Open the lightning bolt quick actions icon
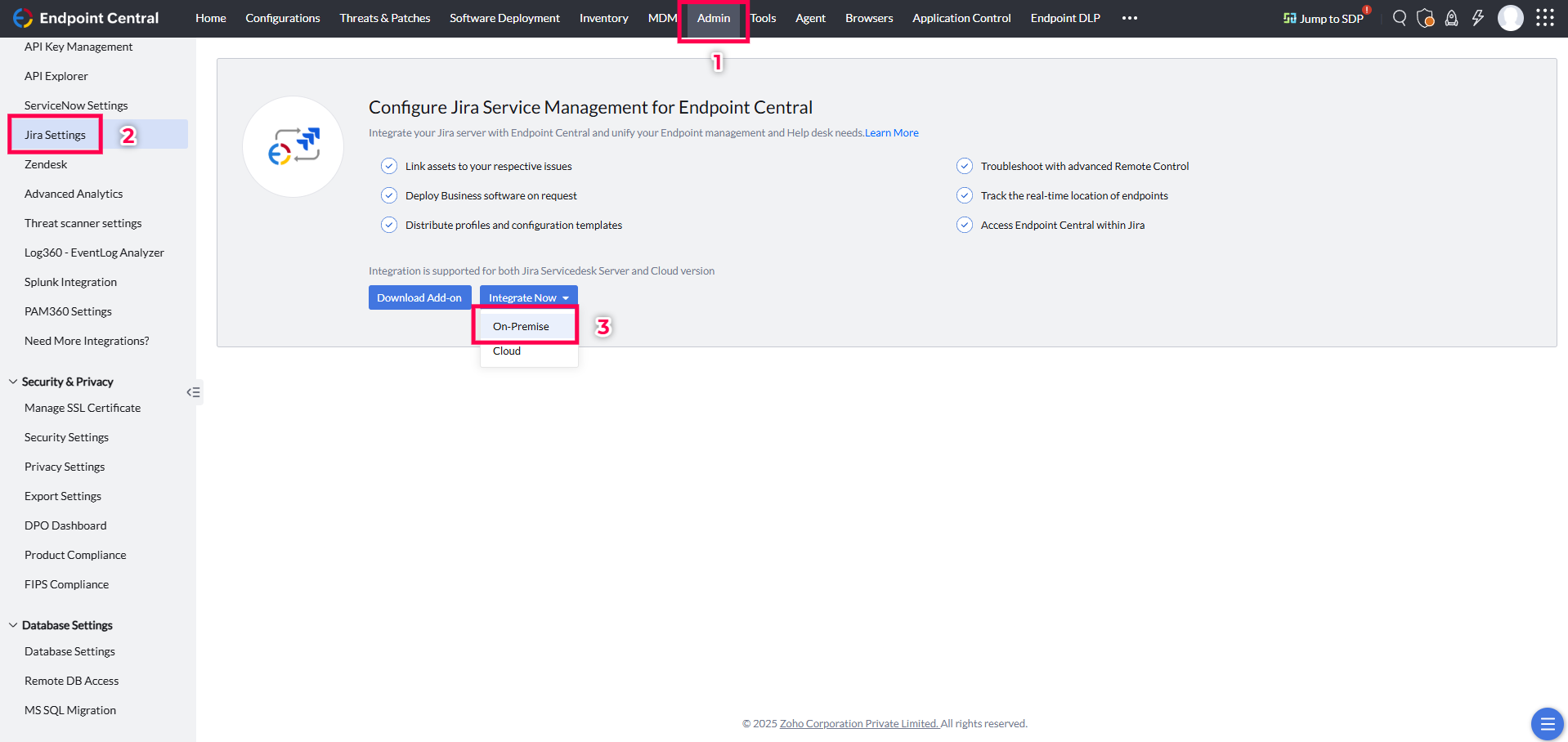The image size is (1568, 742). (1478, 18)
